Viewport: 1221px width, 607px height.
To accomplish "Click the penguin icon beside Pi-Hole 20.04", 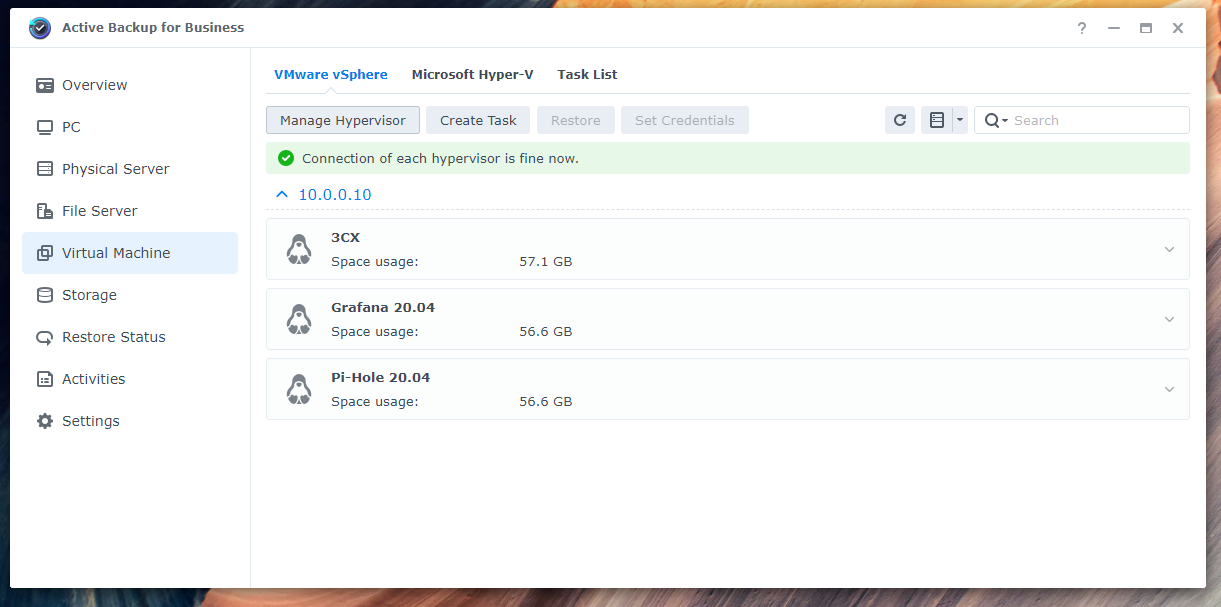I will tap(298, 389).
